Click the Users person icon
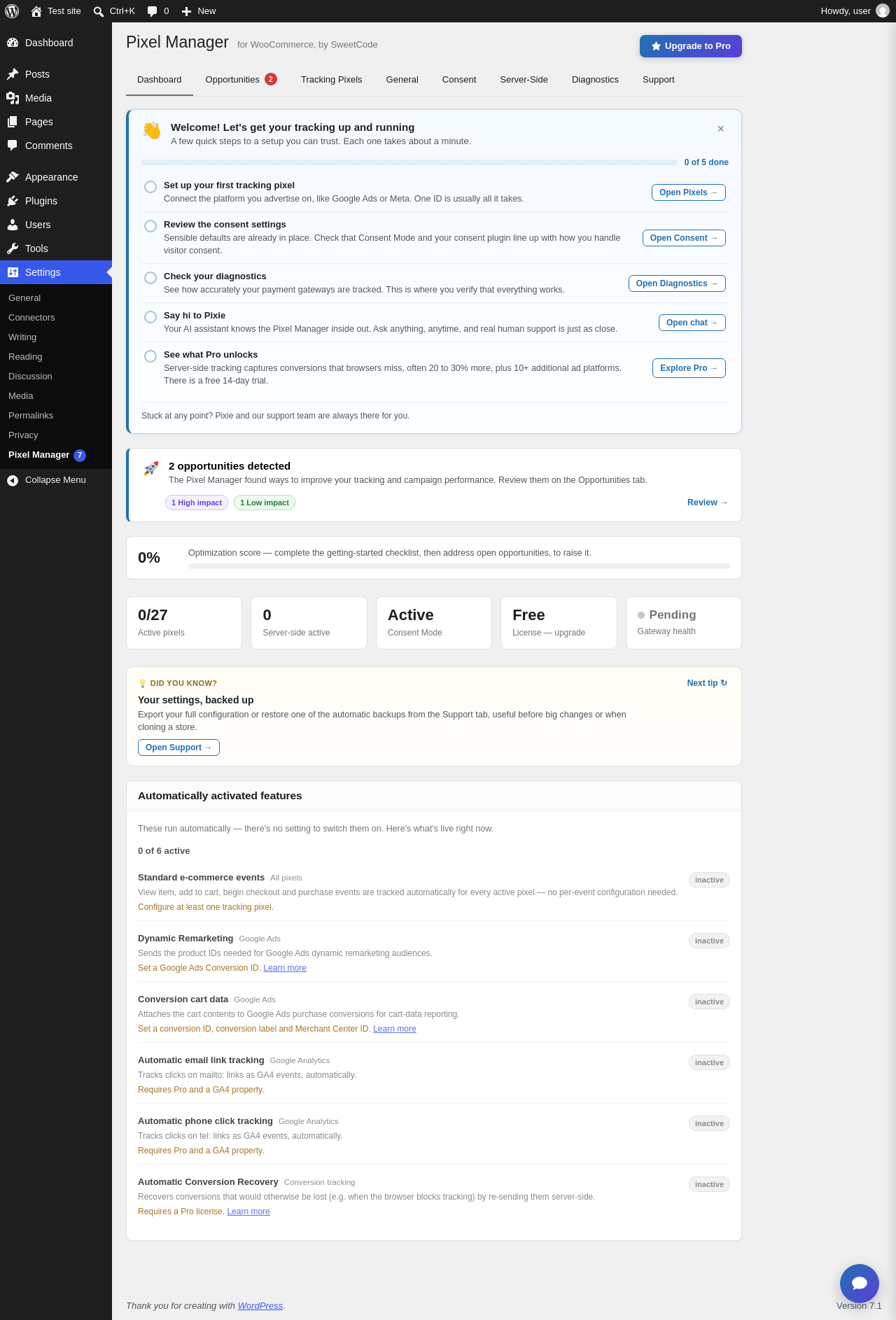The height and width of the screenshot is (1320, 896). pyautogui.click(x=13, y=225)
